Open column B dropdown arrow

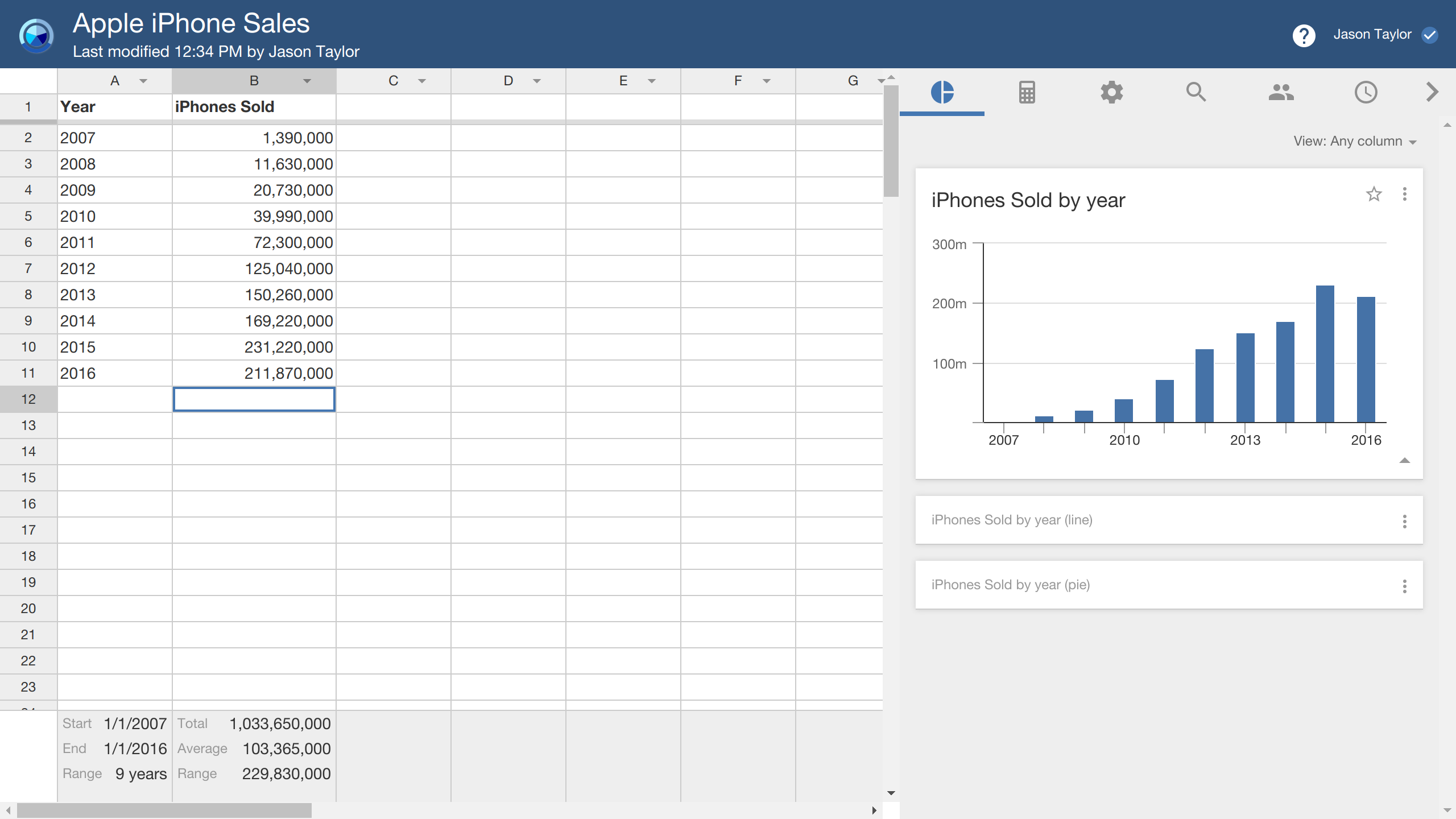coord(307,81)
